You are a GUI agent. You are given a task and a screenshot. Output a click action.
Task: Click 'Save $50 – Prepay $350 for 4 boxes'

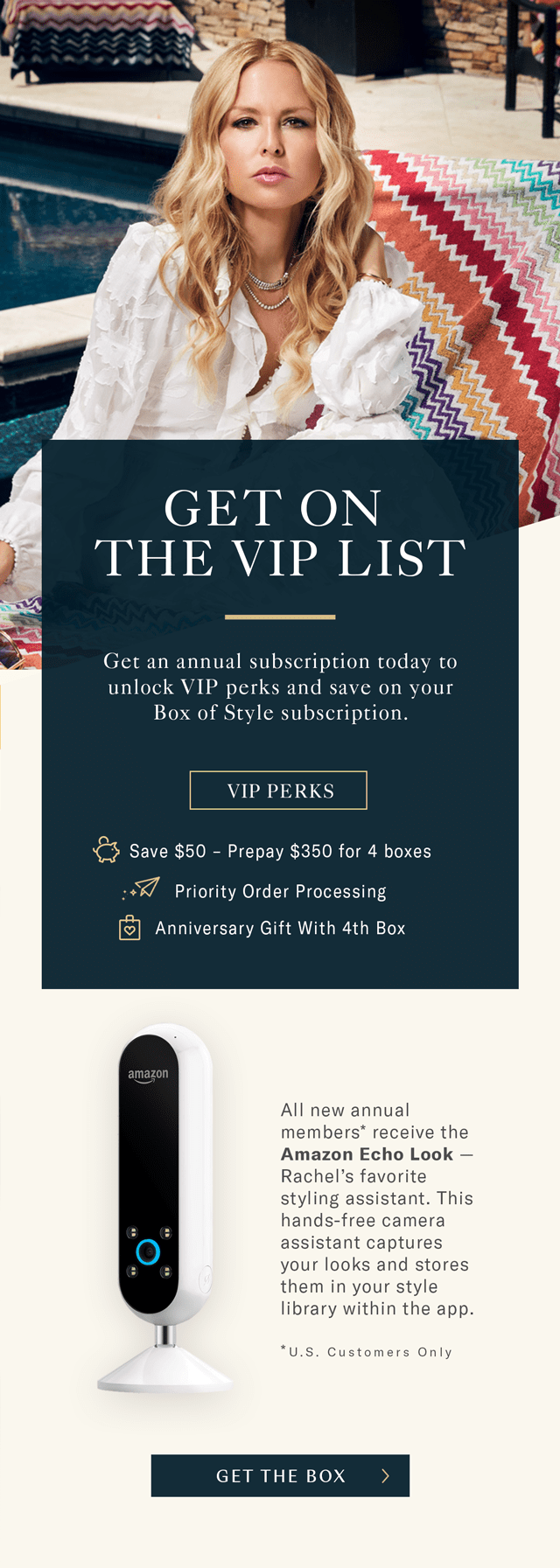[x=280, y=851]
